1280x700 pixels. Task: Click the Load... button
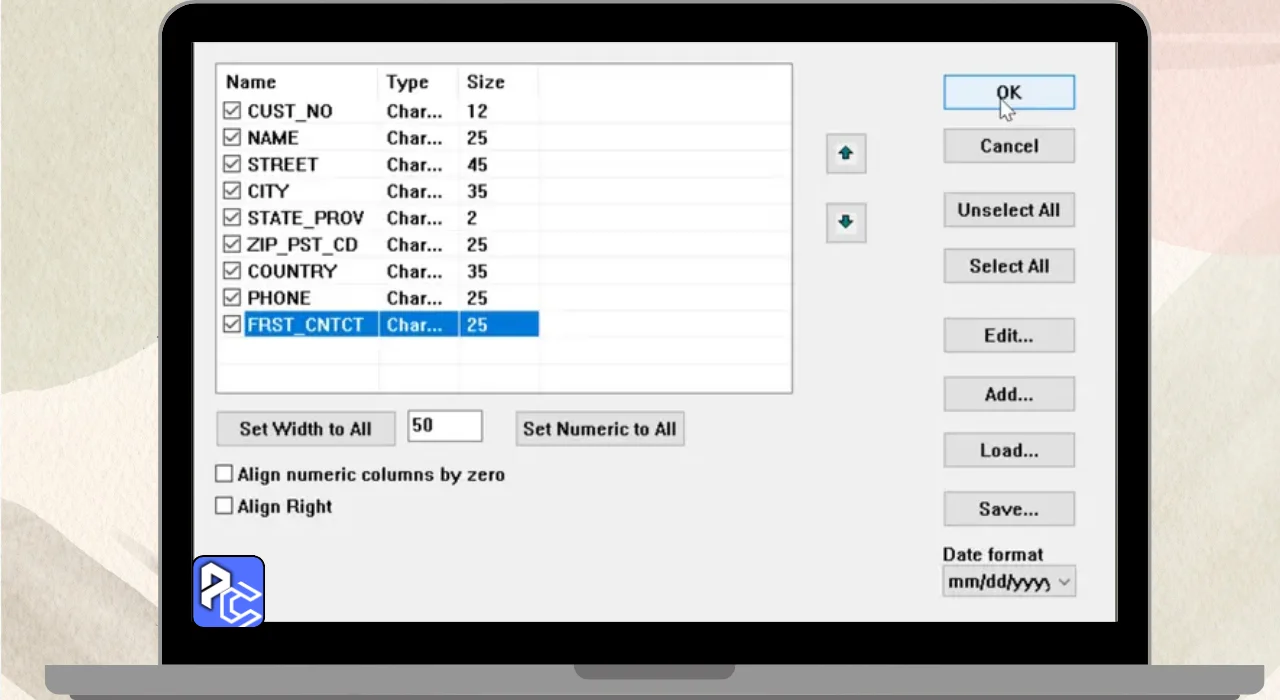[1009, 450]
